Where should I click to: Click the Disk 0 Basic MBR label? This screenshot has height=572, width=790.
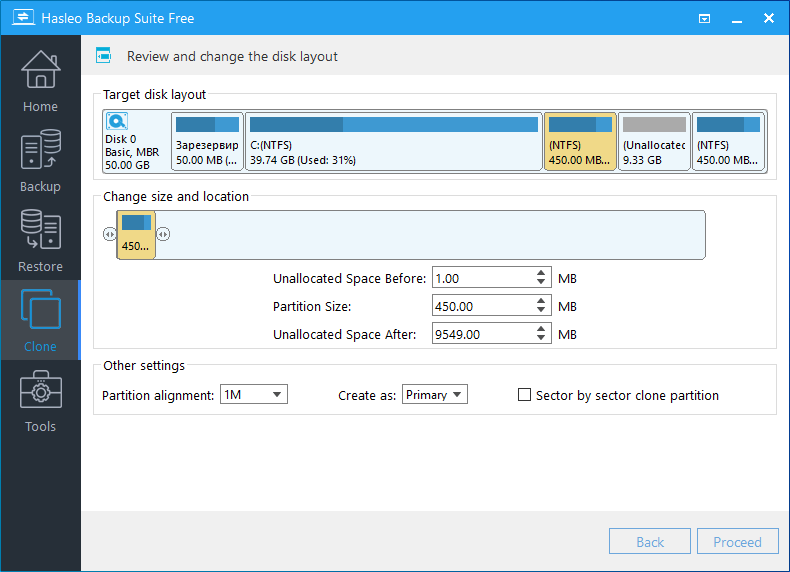click(x=131, y=152)
